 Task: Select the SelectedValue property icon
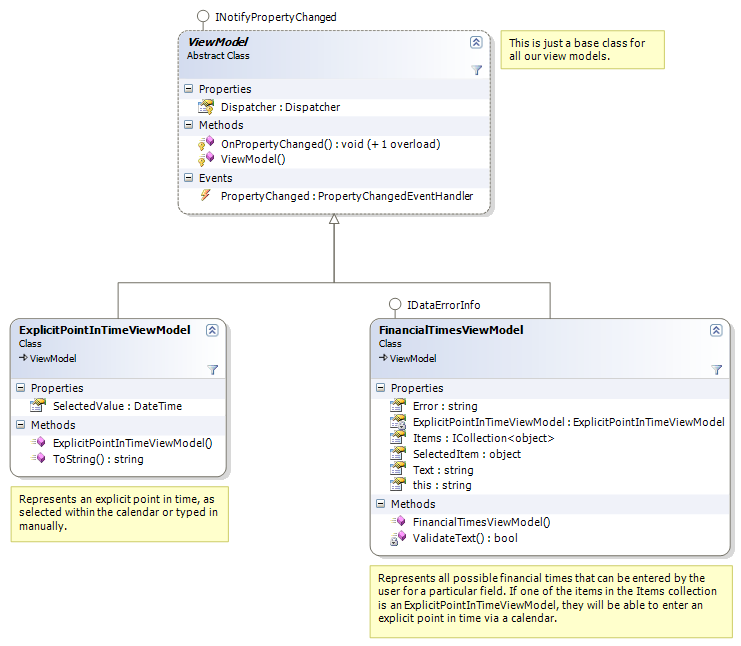coord(38,405)
